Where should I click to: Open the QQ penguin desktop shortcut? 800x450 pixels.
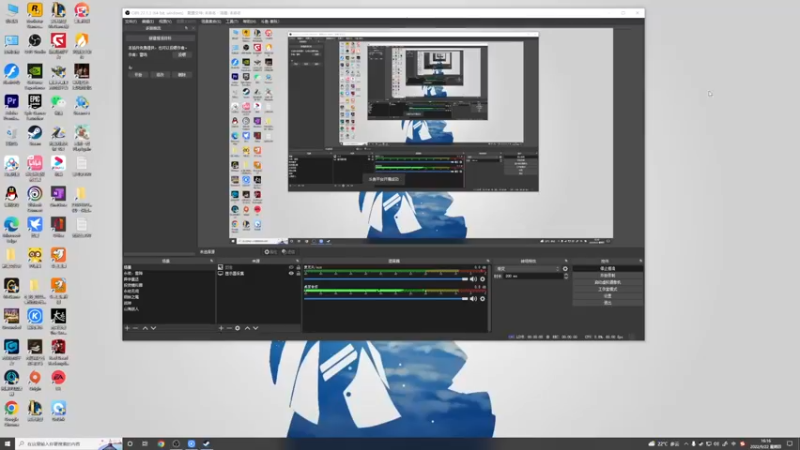coord(11,197)
